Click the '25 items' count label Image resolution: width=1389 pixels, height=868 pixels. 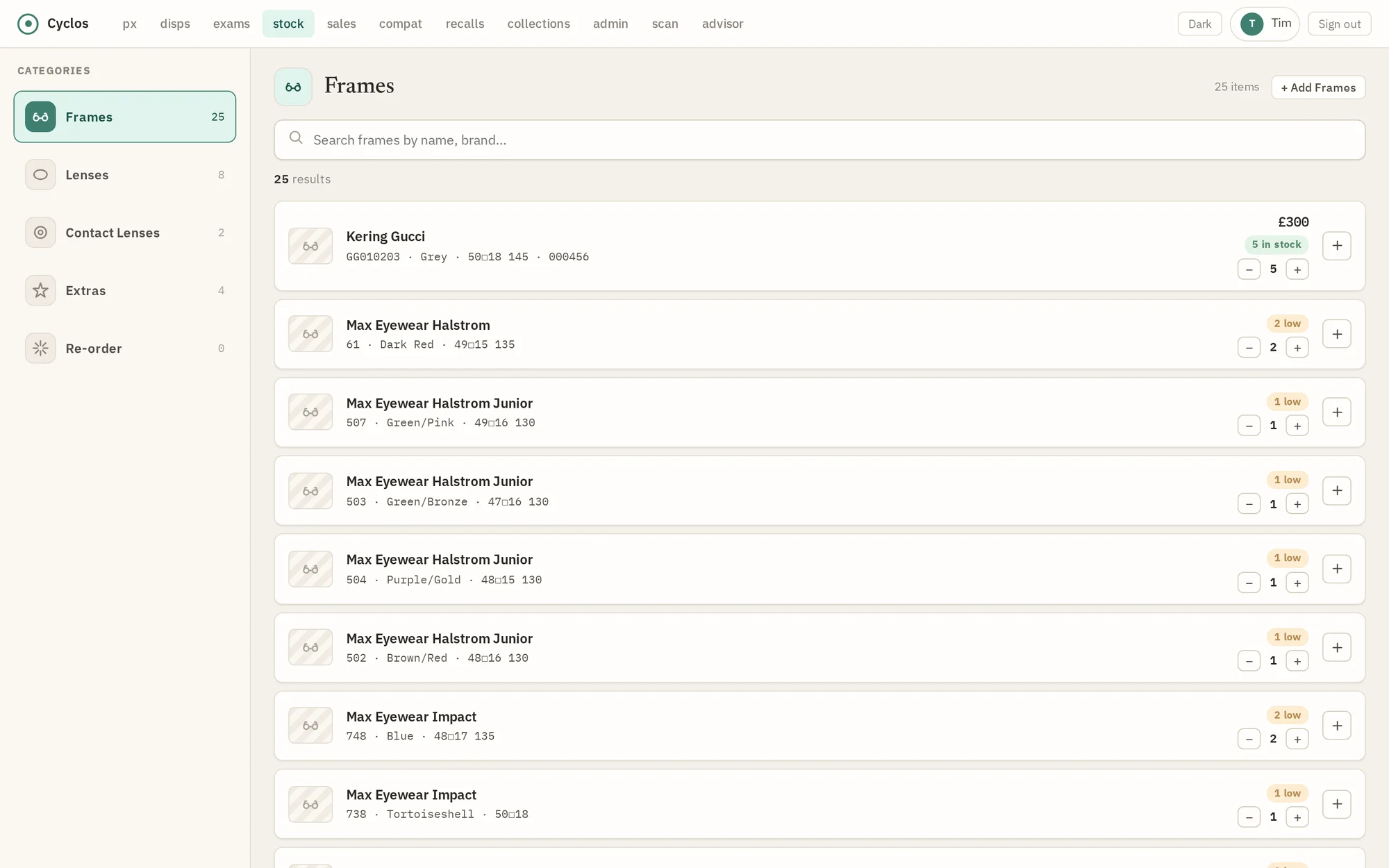1237,87
